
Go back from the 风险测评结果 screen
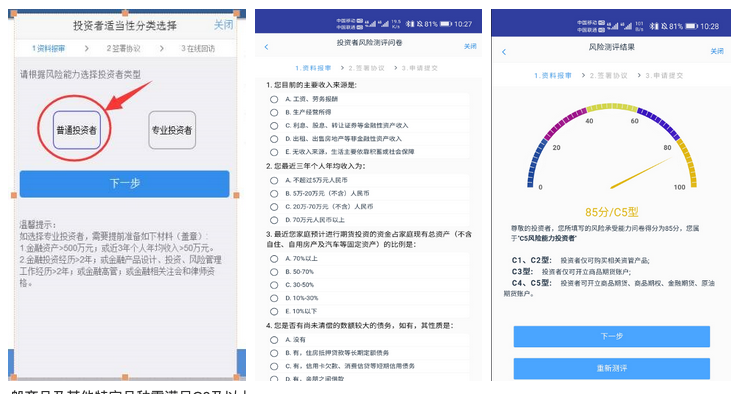coord(504,52)
